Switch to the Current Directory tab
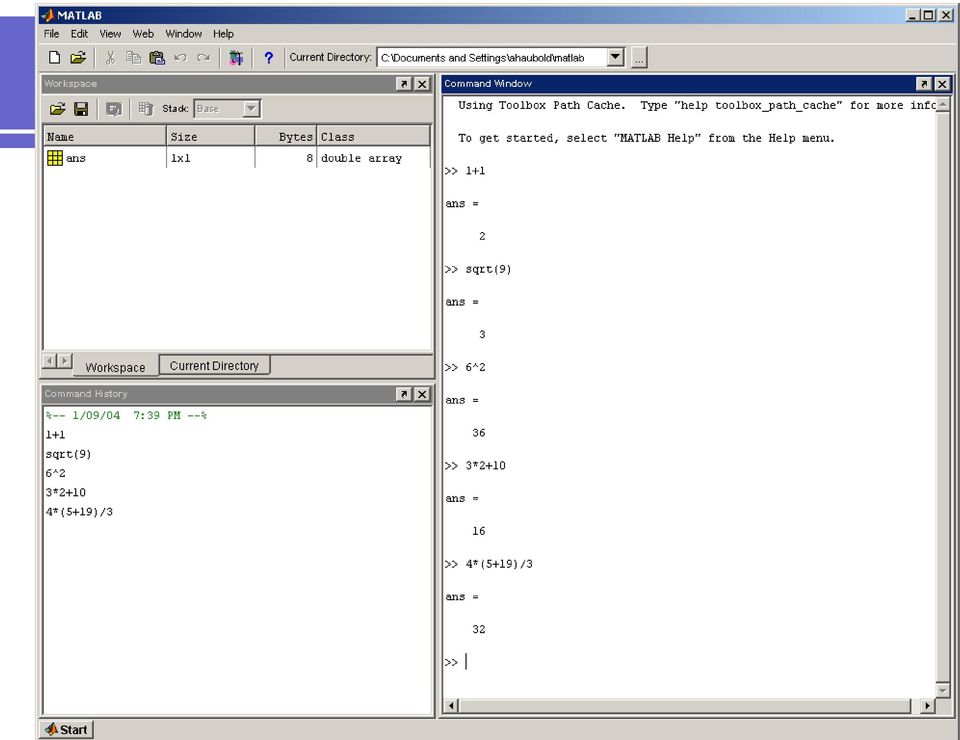 click(214, 365)
